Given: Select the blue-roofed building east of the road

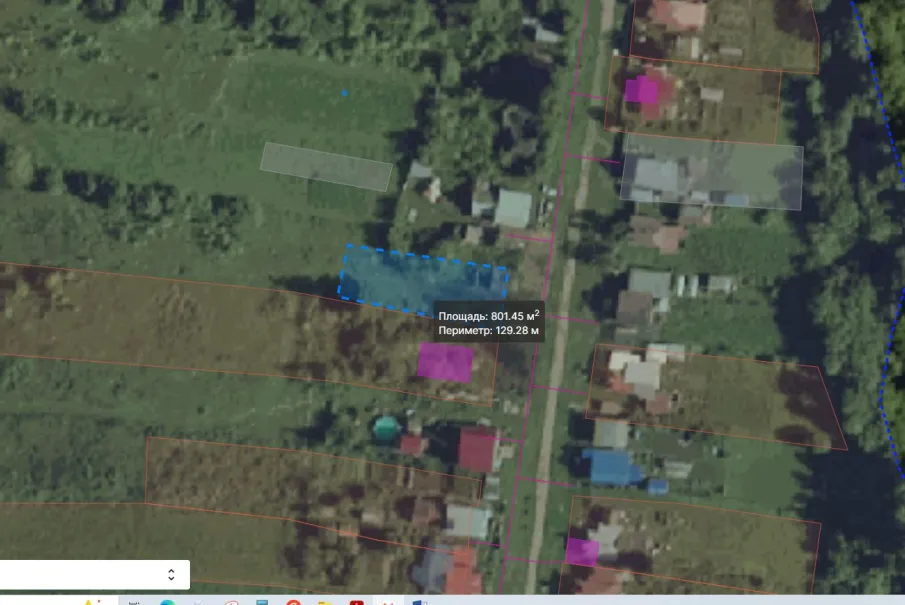Looking at the screenshot, I should pyautogui.click(x=612, y=466).
